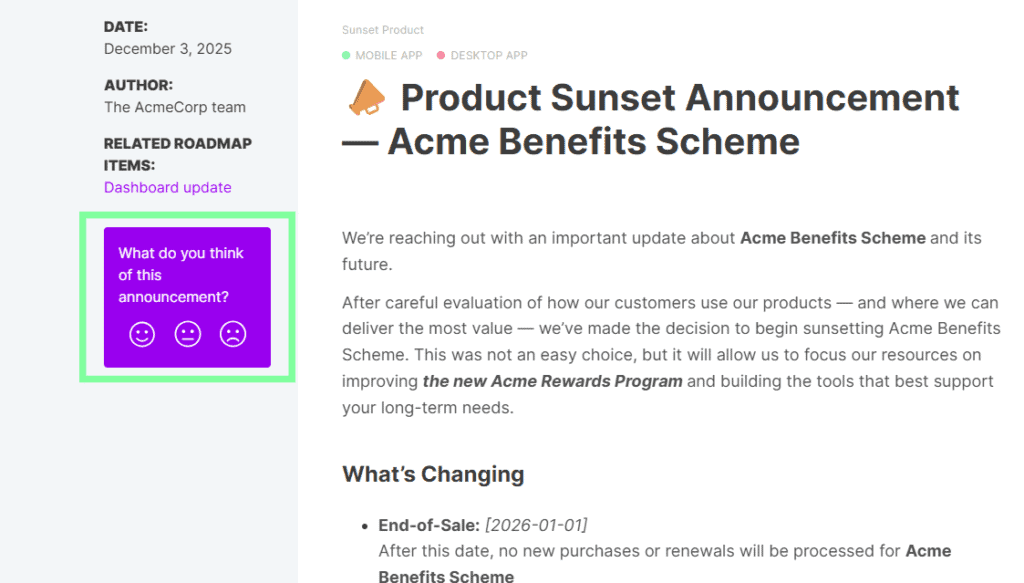Select the MOBILE APP tag
The width and height of the screenshot is (1024, 583).
pos(388,56)
